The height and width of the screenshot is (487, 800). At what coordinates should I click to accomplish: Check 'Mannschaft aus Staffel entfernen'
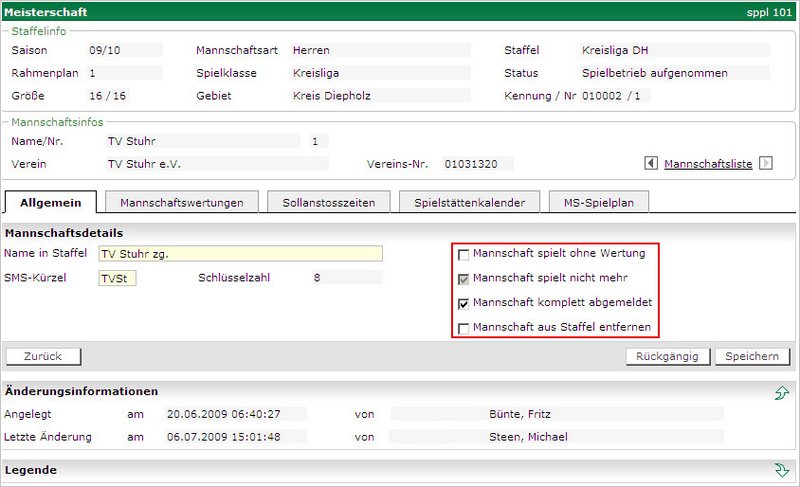[463, 328]
